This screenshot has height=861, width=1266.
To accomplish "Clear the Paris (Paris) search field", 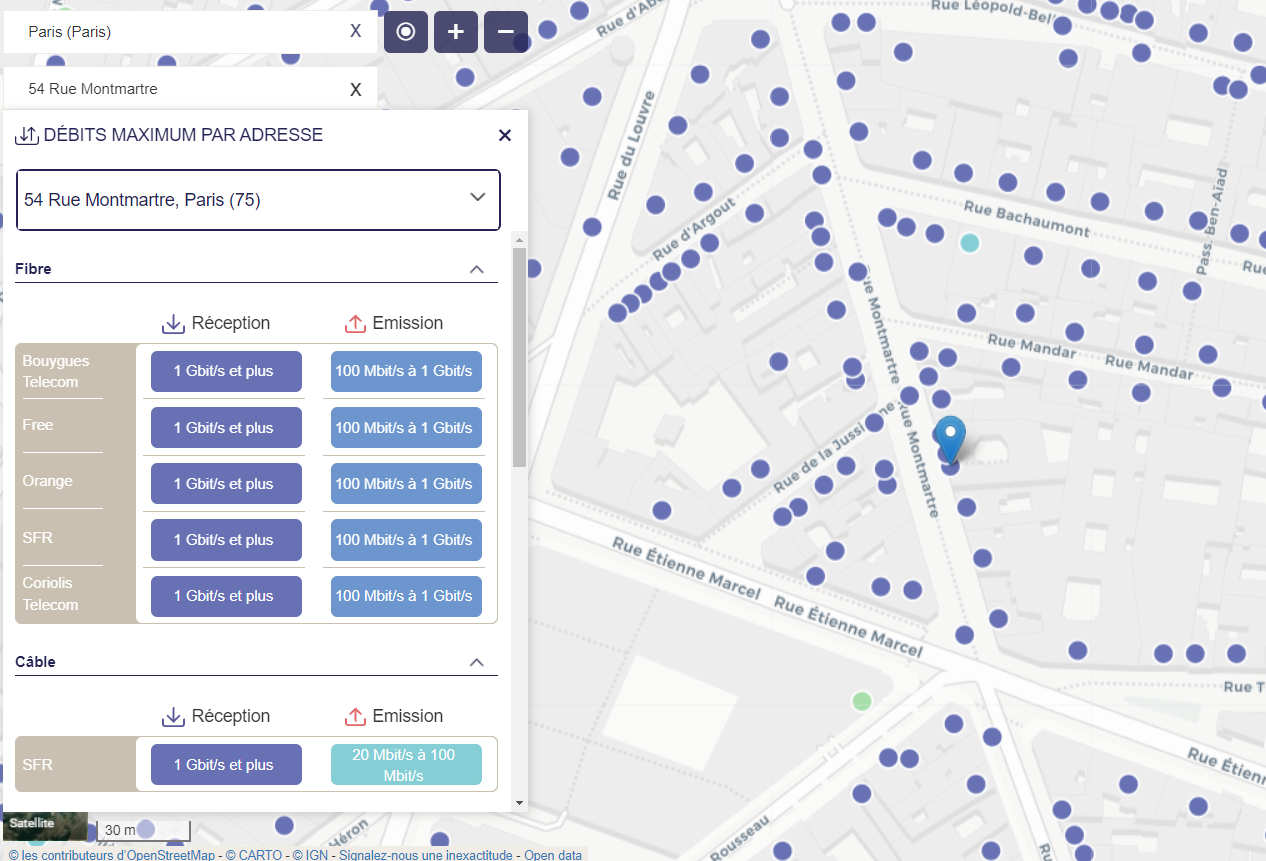I will tap(355, 31).
